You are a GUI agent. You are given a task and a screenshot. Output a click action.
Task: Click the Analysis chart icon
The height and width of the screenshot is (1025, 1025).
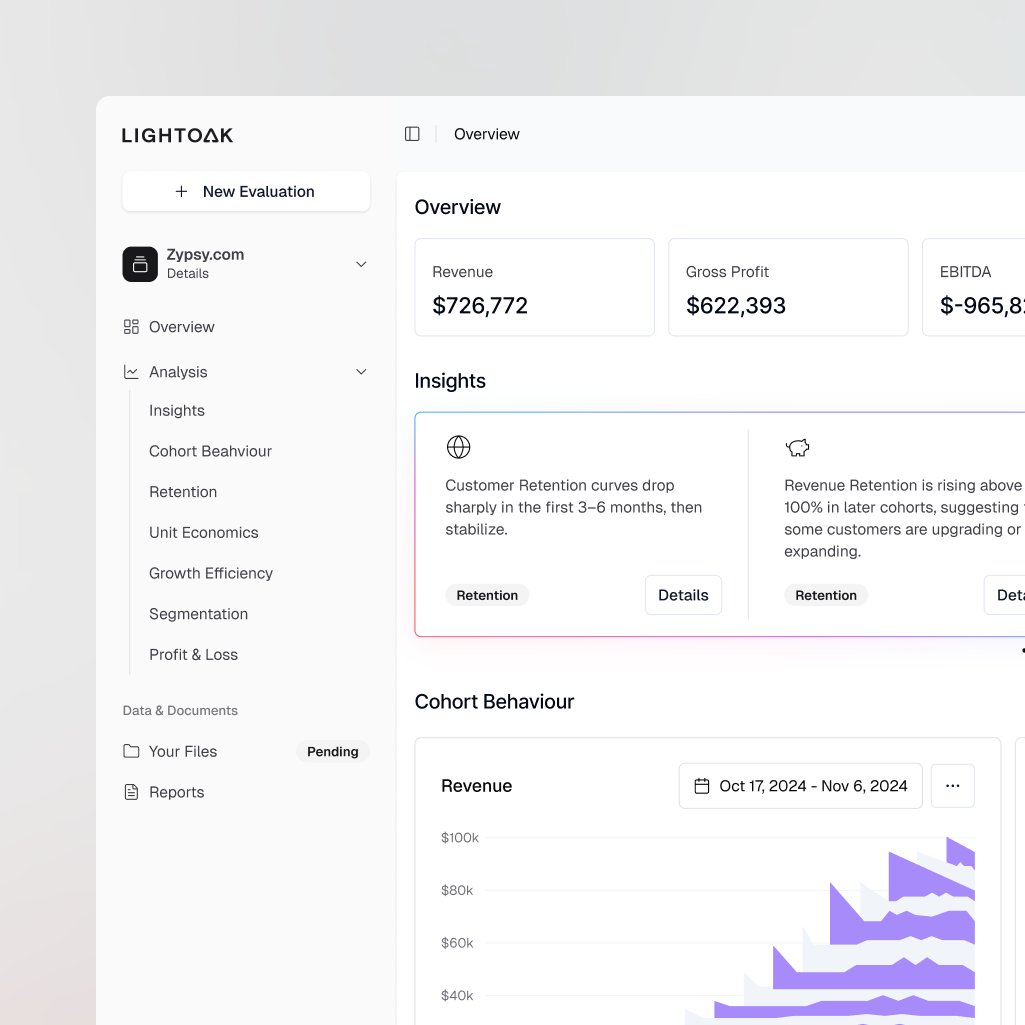point(131,372)
